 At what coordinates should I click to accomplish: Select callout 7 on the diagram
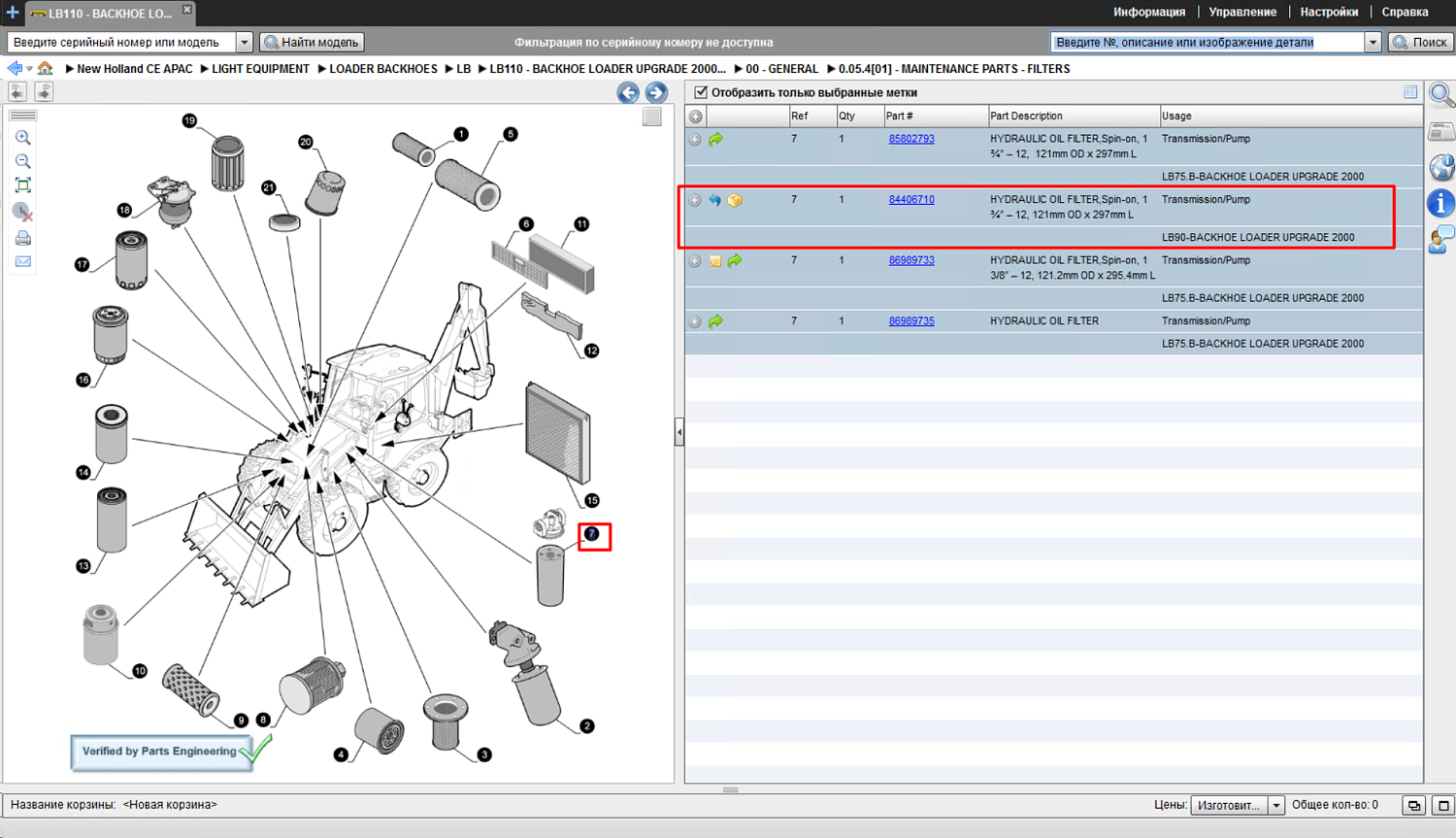[x=592, y=534]
